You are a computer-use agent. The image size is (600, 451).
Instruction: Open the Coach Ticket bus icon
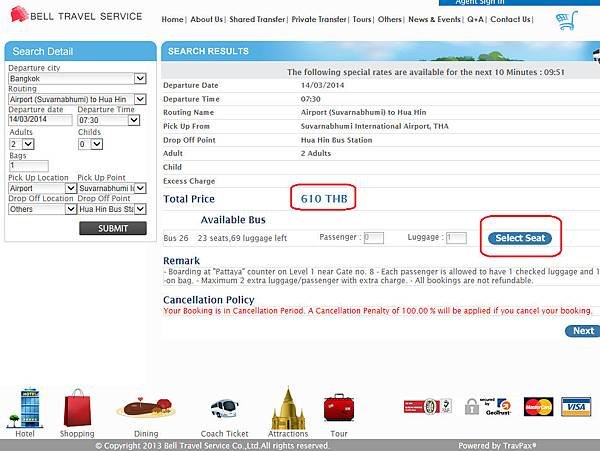click(x=224, y=409)
